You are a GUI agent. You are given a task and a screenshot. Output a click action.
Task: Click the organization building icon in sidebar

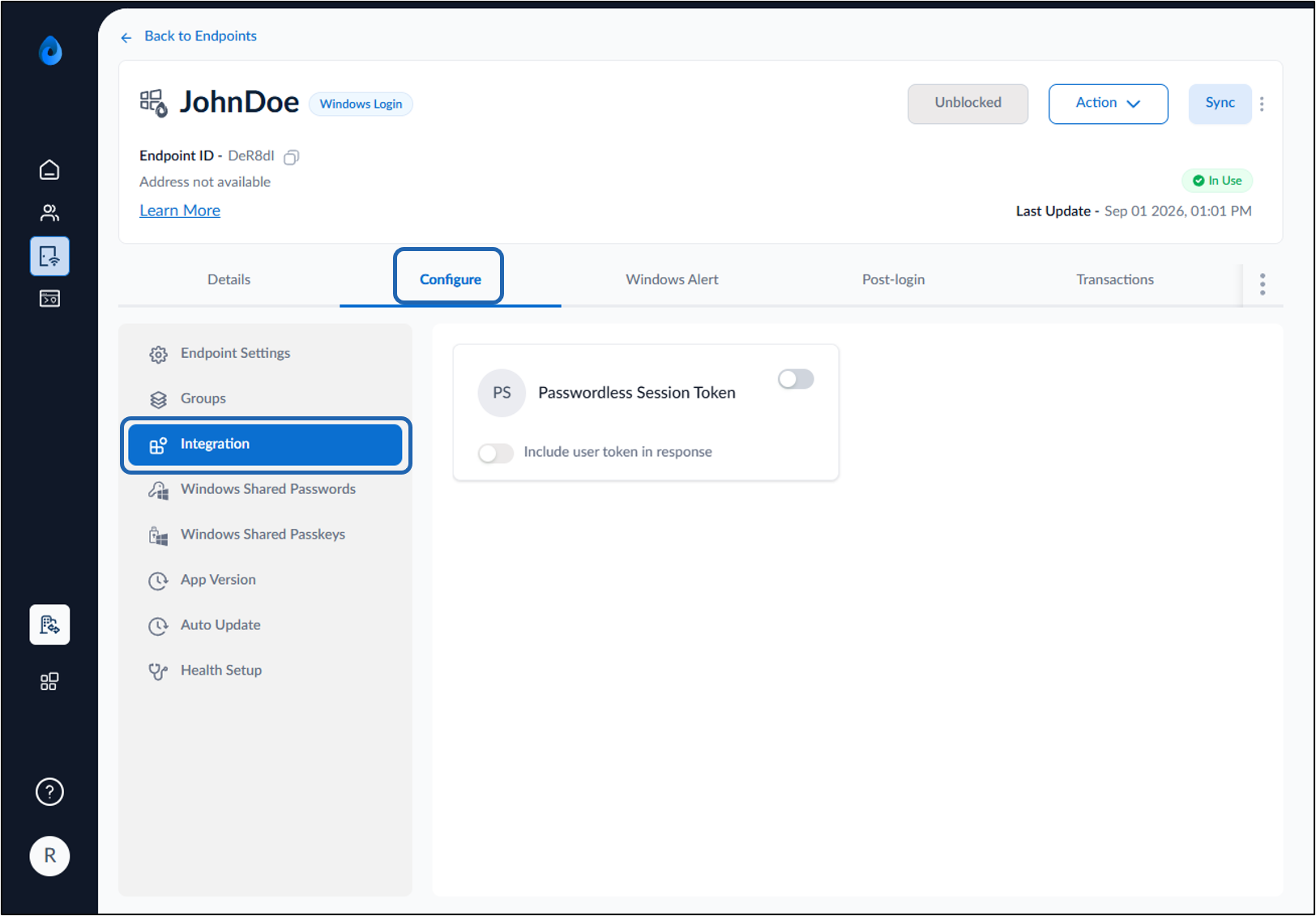click(49, 624)
